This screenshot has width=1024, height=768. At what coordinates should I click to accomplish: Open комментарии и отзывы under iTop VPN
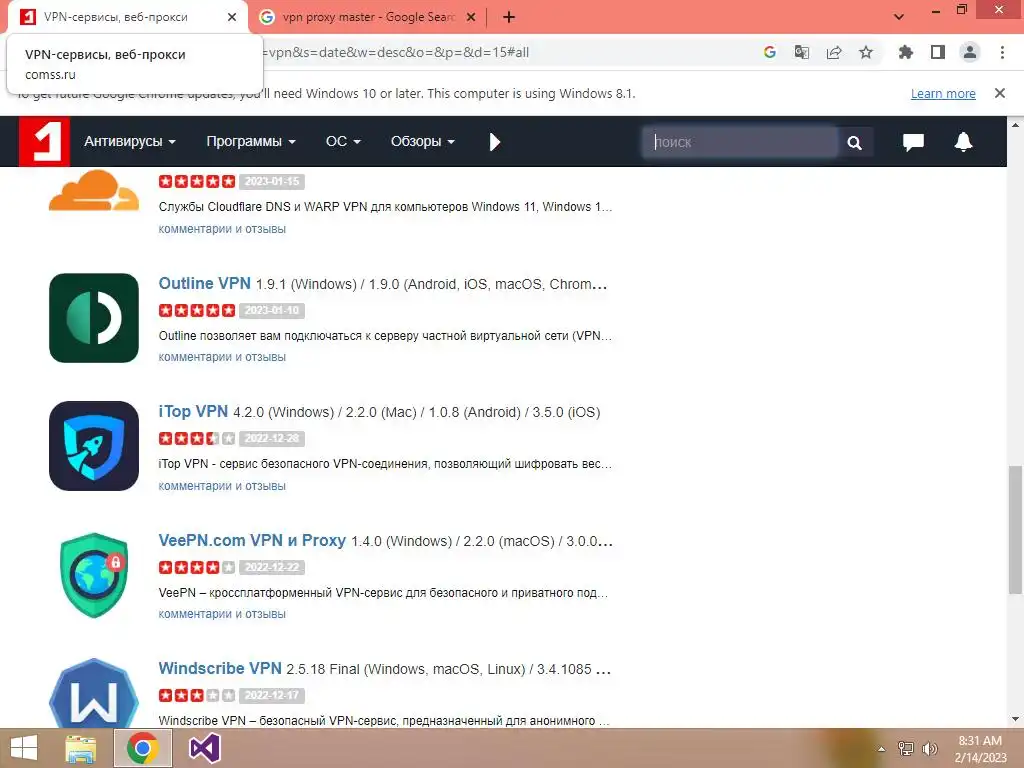click(222, 485)
